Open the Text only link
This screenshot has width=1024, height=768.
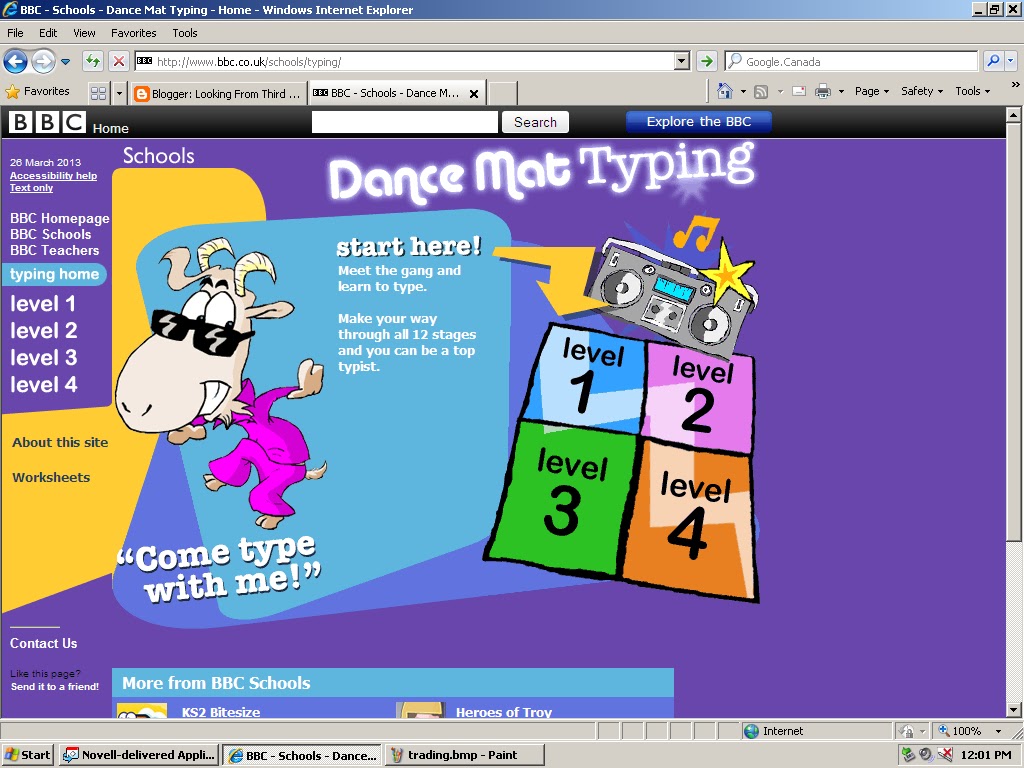[31, 187]
